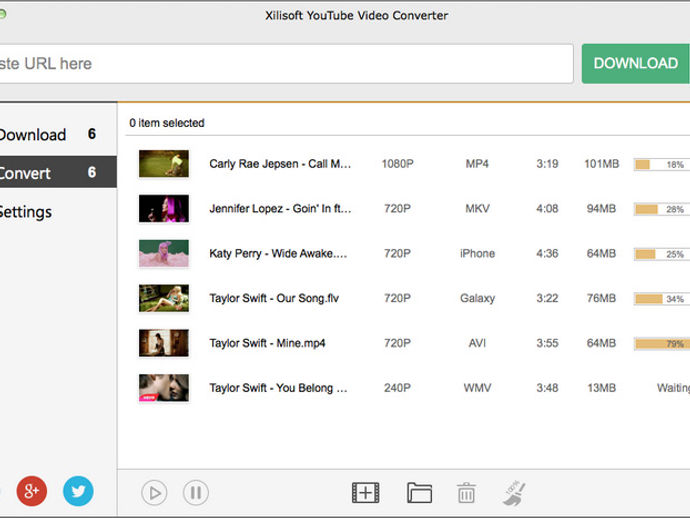This screenshot has width=690, height=518.
Task: Select the Carly Rae Jepsen thumbnail
Action: click(x=164, y=164)
